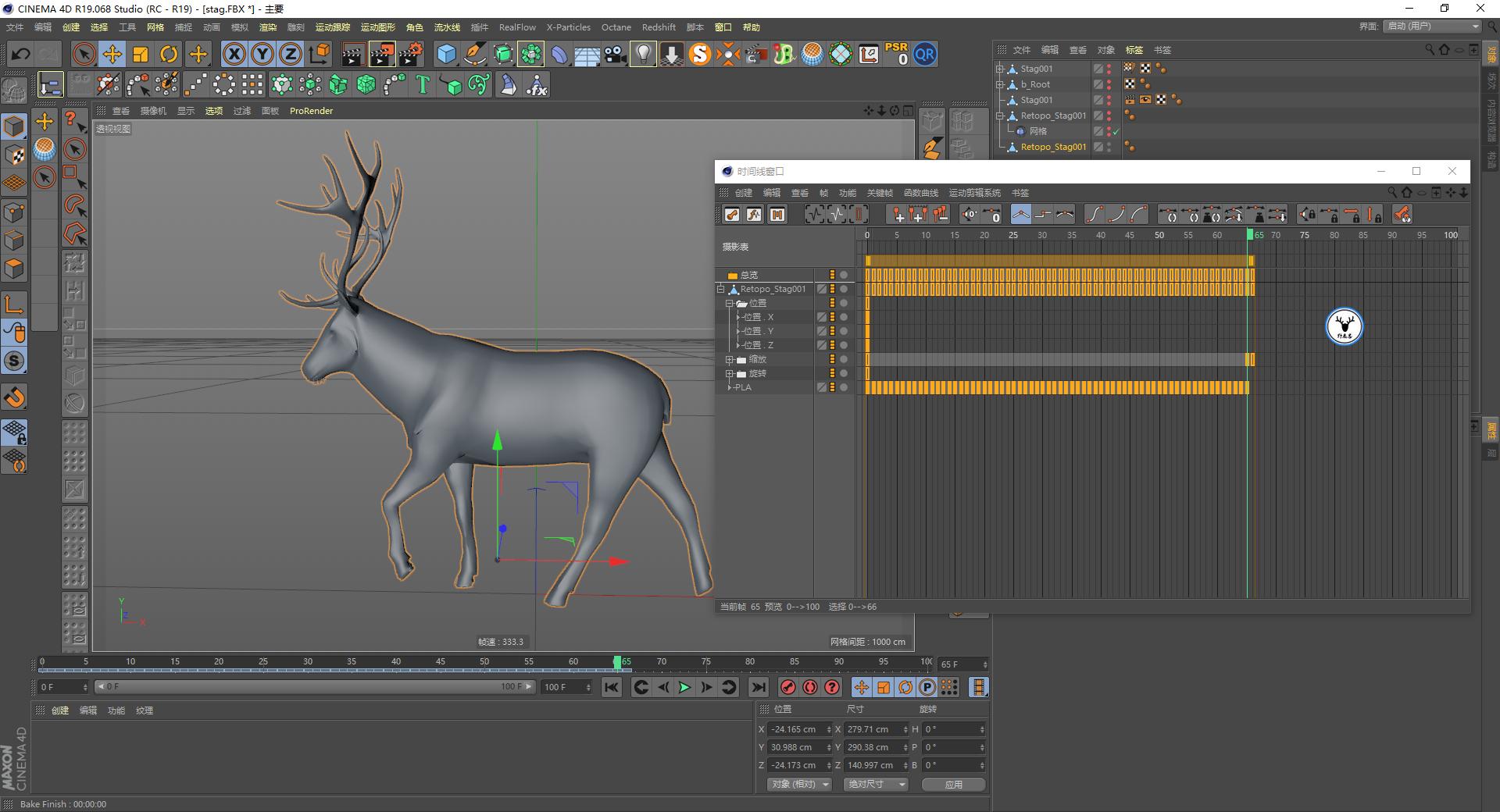1500x812 pixels.
Task: Click the 应用 apply button
Action: (953, 784)
